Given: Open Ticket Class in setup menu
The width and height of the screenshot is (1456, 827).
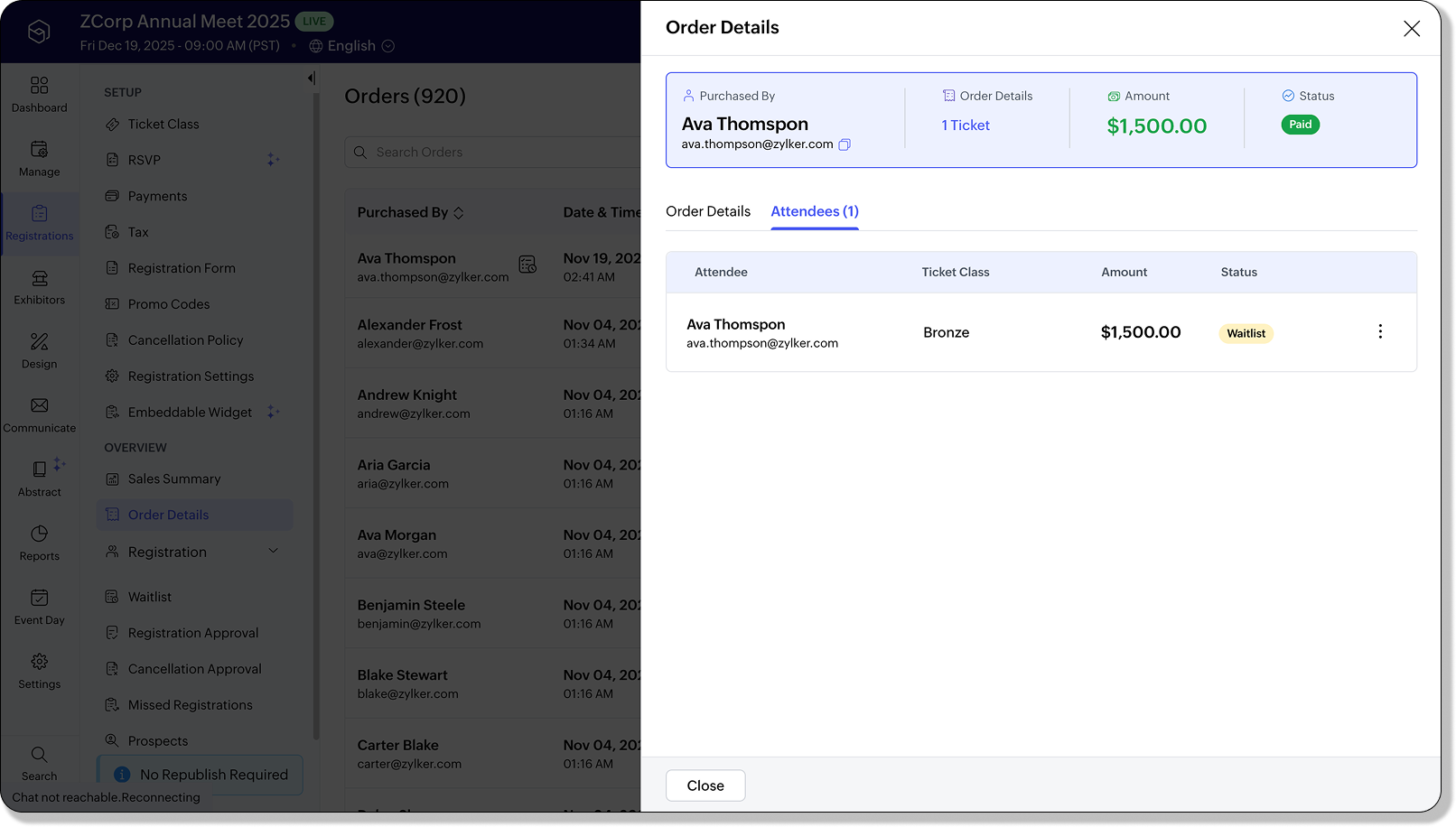Looking at the screenshot, I should (x=163, y=125).
